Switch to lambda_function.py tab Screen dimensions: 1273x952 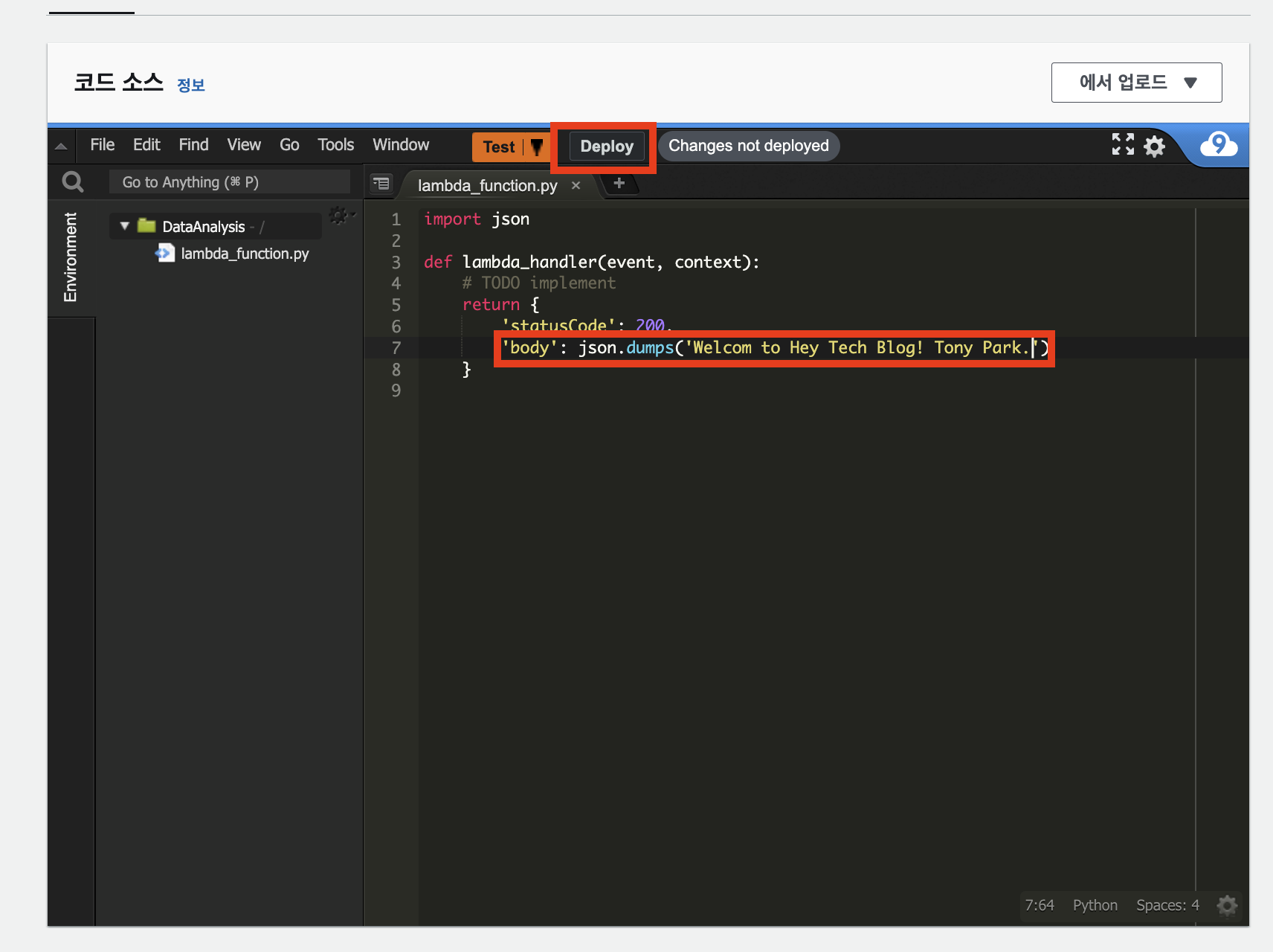click(487, 185)
